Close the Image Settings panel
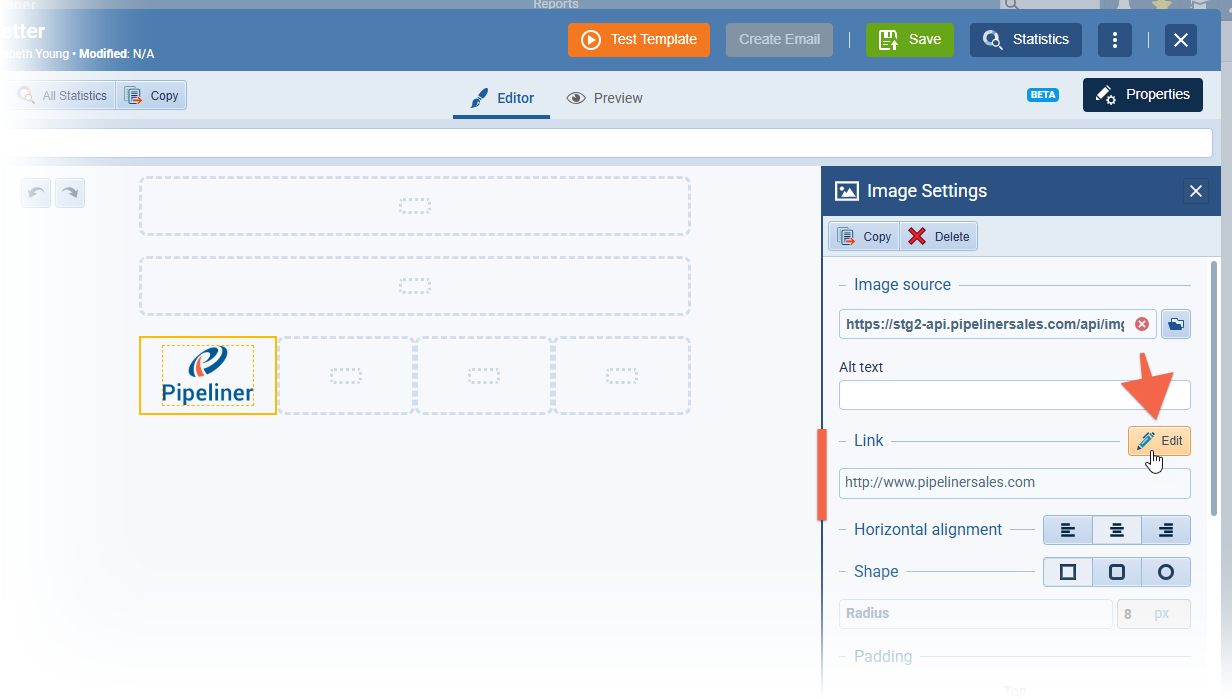1232x699 pixels. 1195,191
